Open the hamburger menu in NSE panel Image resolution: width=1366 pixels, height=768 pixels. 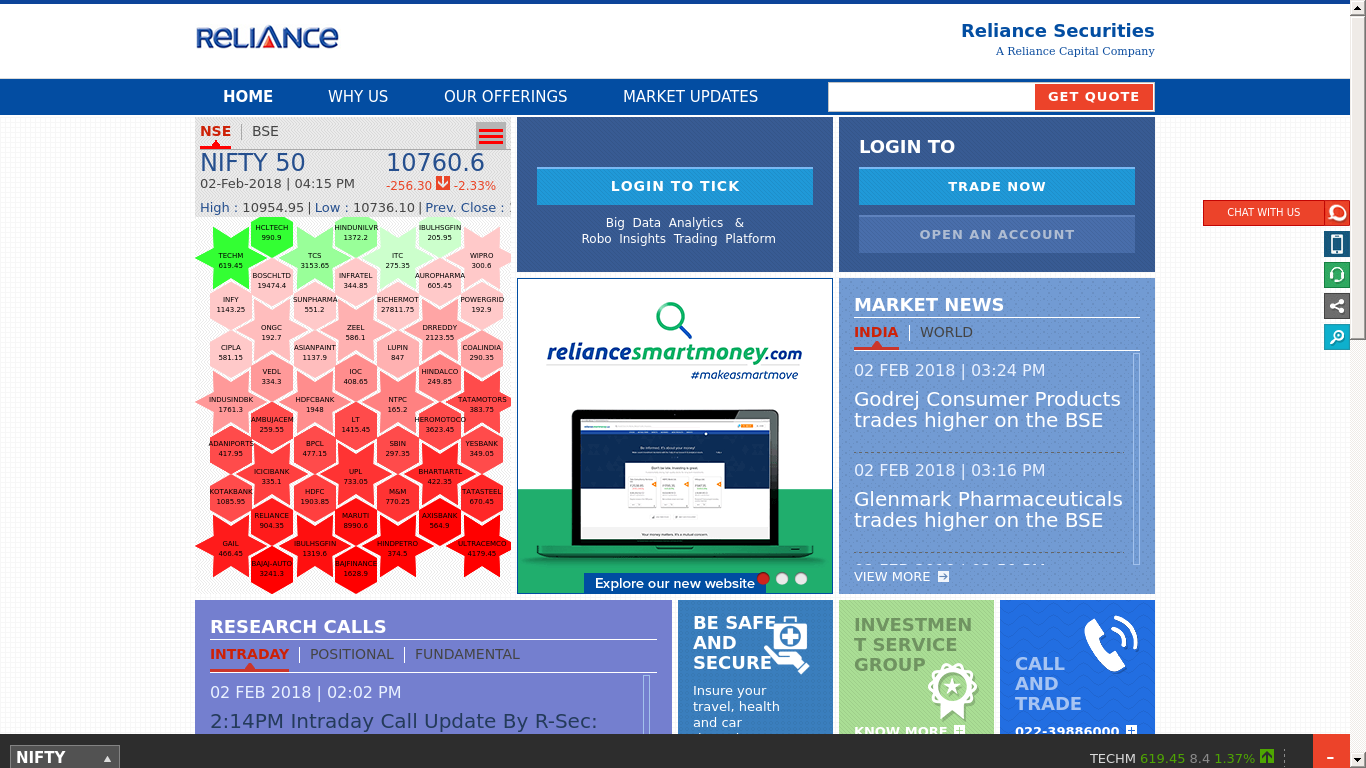(490, 136)
